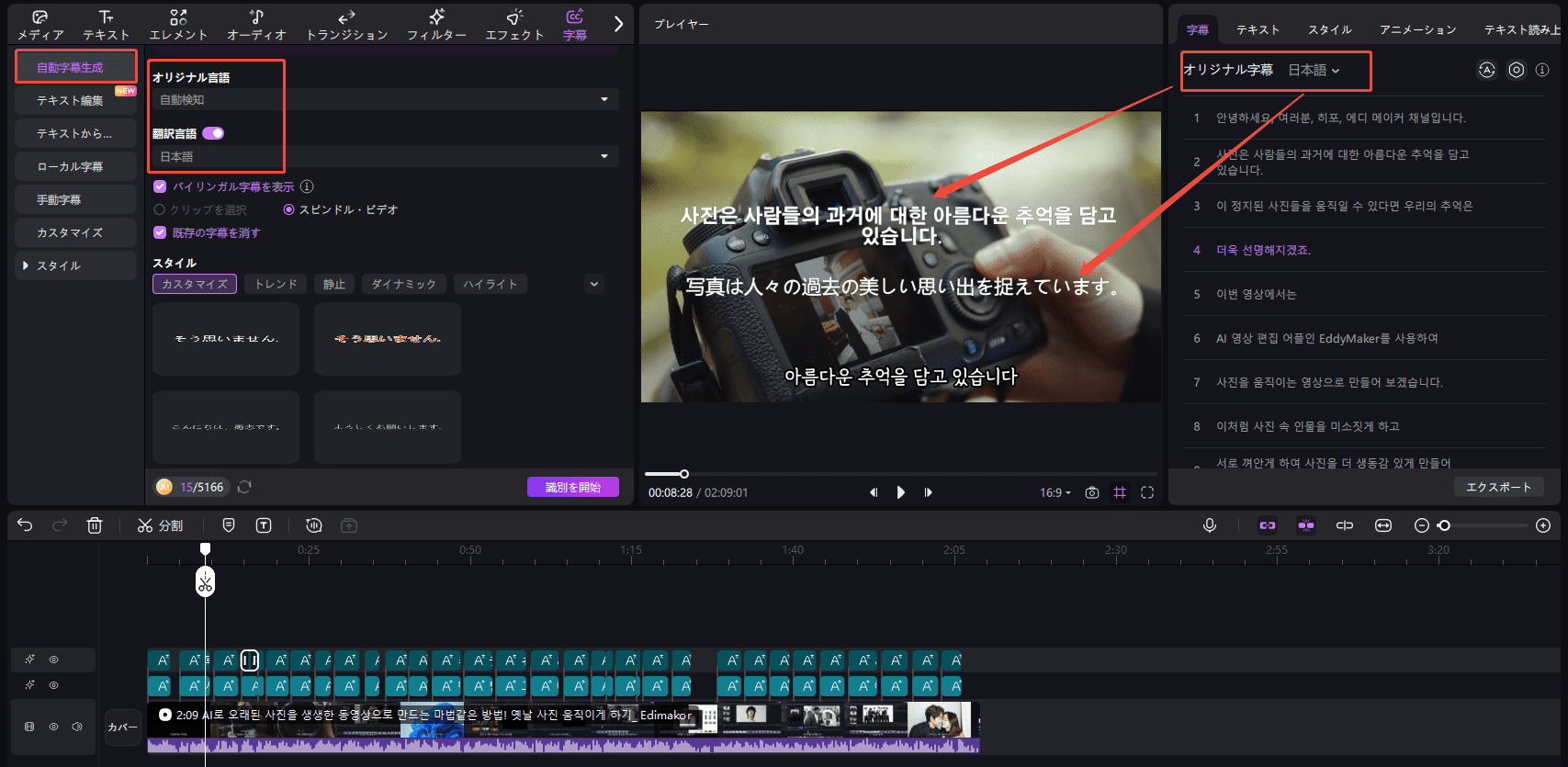Viewport: 1568px width, 767px height.
Task: Select the クリップを選択 radio option
Action: click(159, 209)
